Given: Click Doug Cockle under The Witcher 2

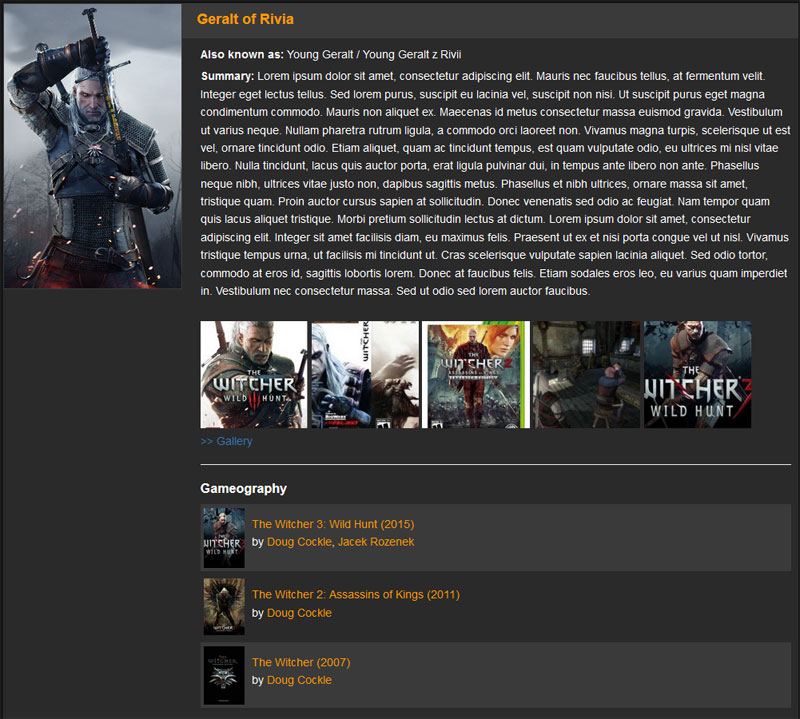Looking at the screenshot, I should [299, 613].
